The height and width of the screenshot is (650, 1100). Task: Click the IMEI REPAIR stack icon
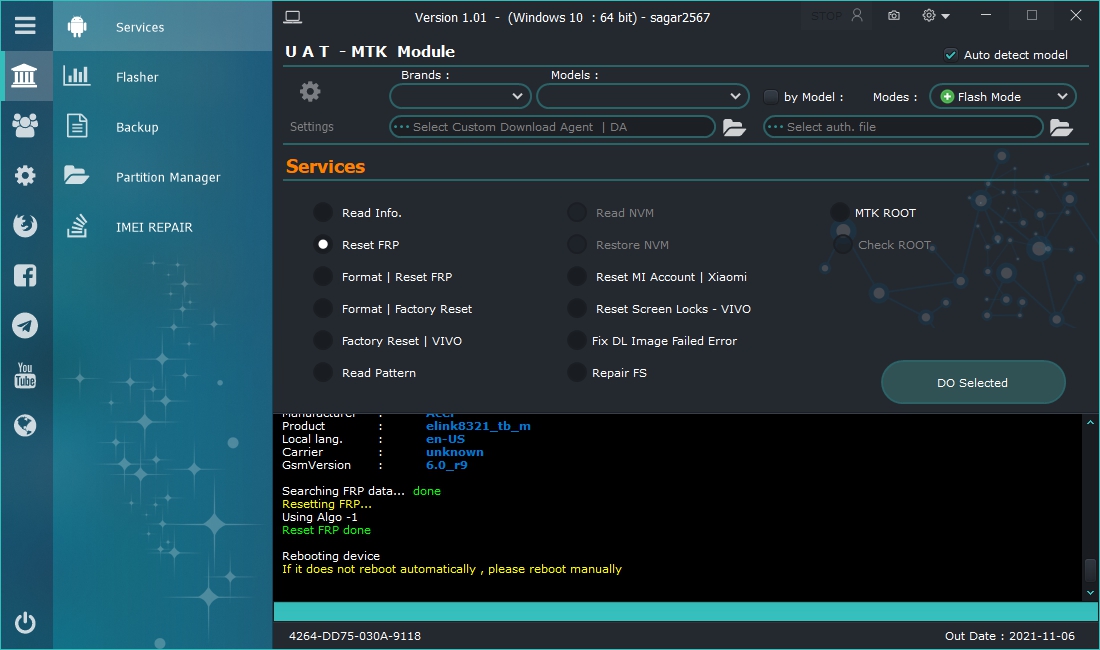[76, 226]
